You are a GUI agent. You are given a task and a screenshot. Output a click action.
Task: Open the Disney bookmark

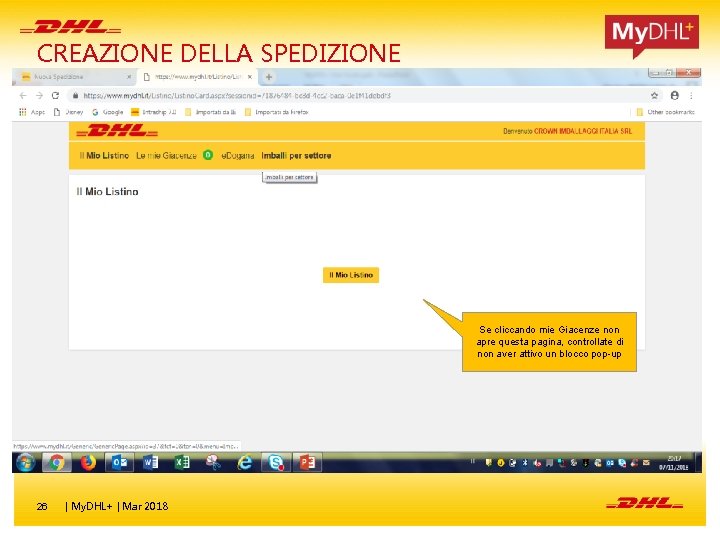pos(68,112)
